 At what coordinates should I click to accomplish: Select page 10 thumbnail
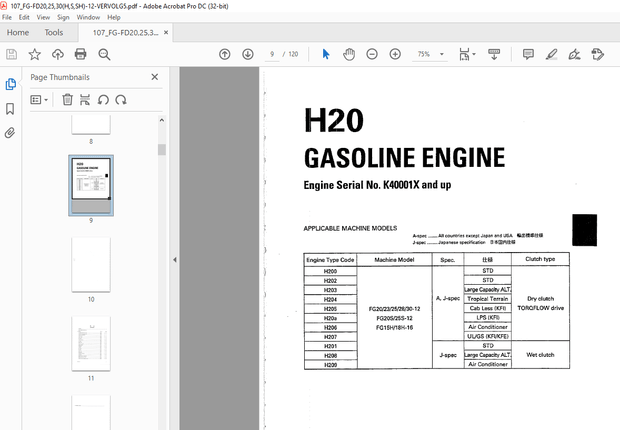point(91,264)
